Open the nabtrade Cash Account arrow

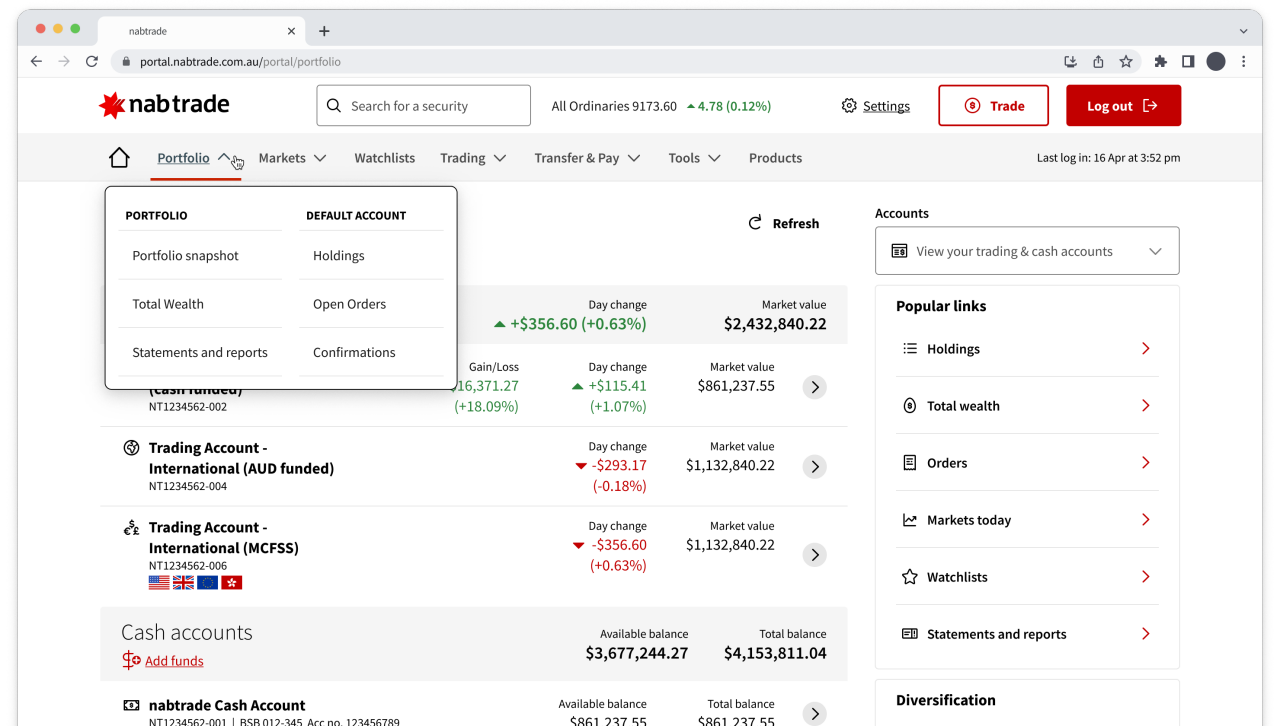[815, 713]
